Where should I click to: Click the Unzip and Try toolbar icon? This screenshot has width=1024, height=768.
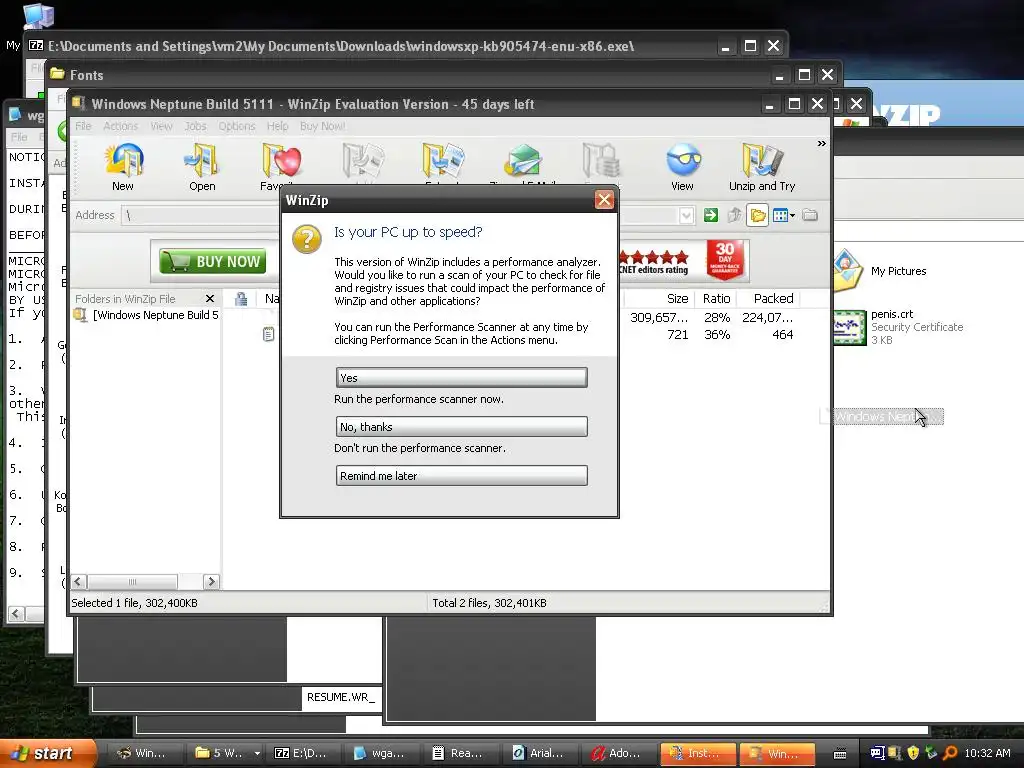[x=761, y=160]
